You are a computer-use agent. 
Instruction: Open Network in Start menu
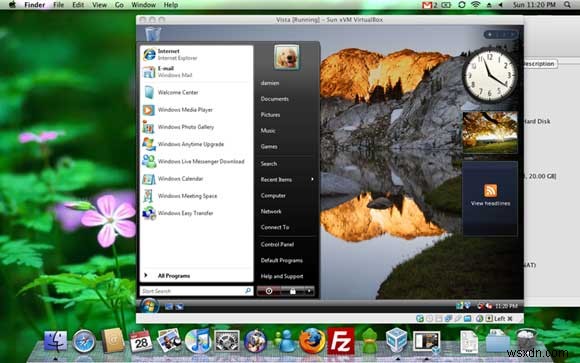pos(271,211)
